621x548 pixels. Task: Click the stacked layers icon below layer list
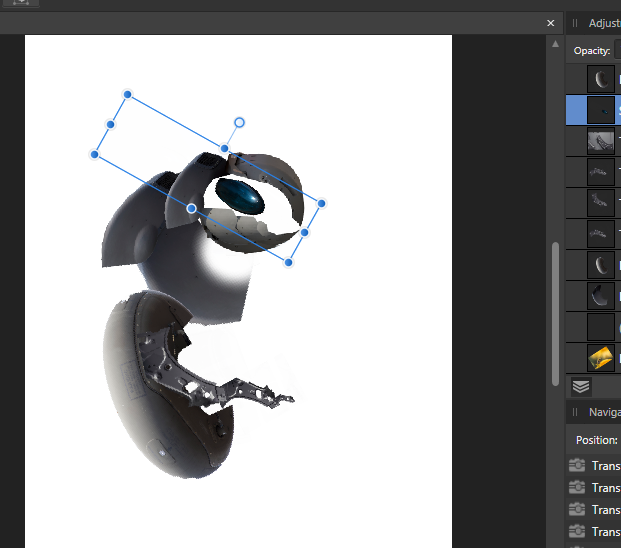[581, 386]
